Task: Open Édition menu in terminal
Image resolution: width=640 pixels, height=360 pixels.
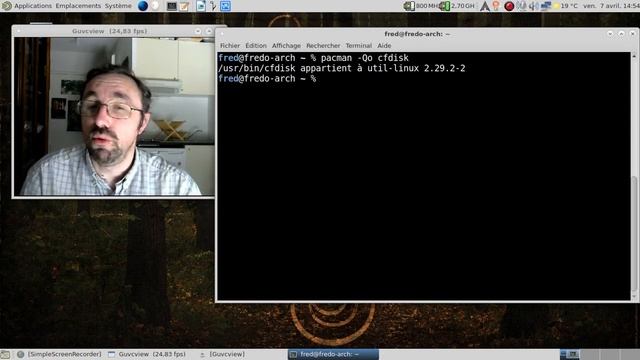Action: point(256,46)
